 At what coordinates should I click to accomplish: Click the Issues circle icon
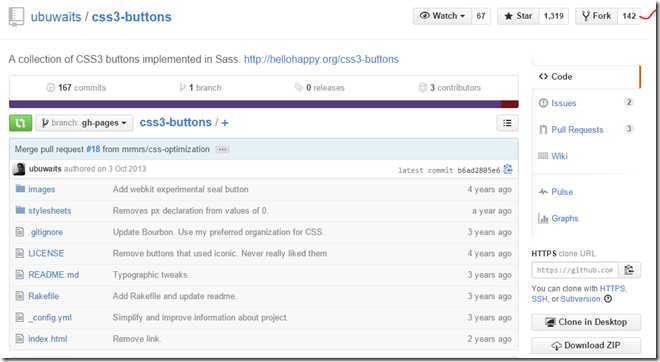click(543, 103)
